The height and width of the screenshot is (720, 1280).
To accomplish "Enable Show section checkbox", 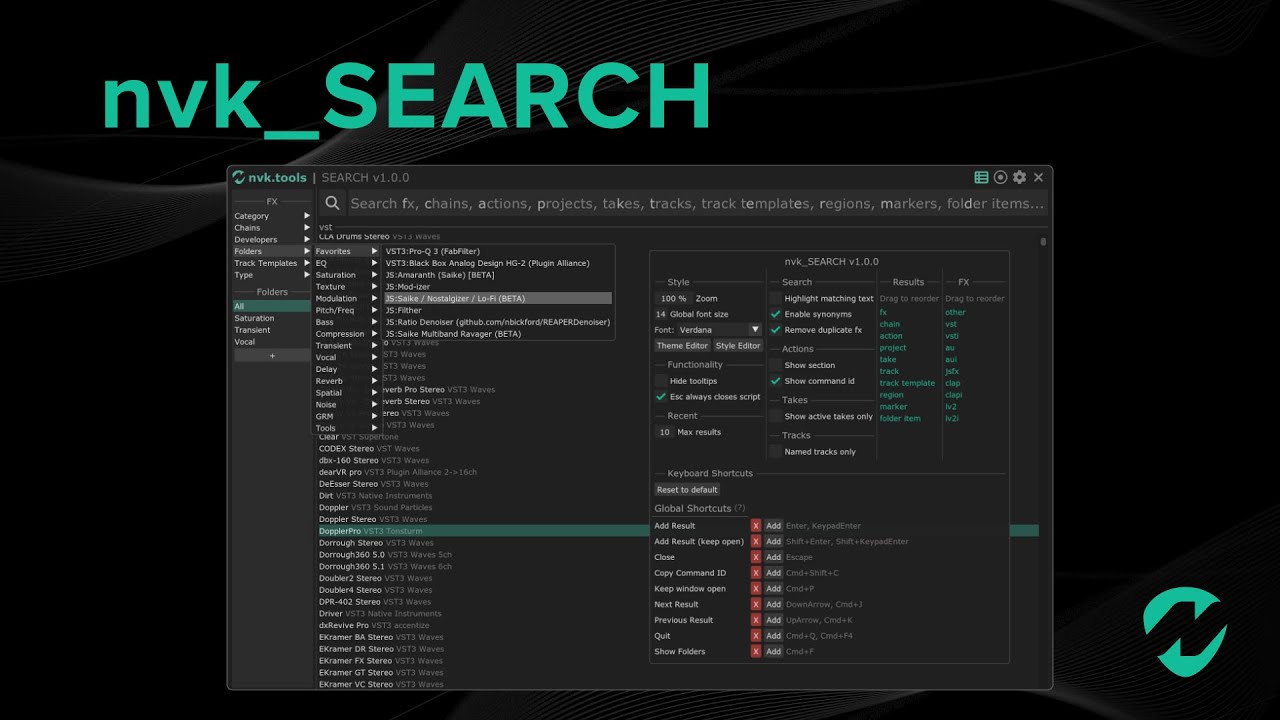I will [775, 365].
